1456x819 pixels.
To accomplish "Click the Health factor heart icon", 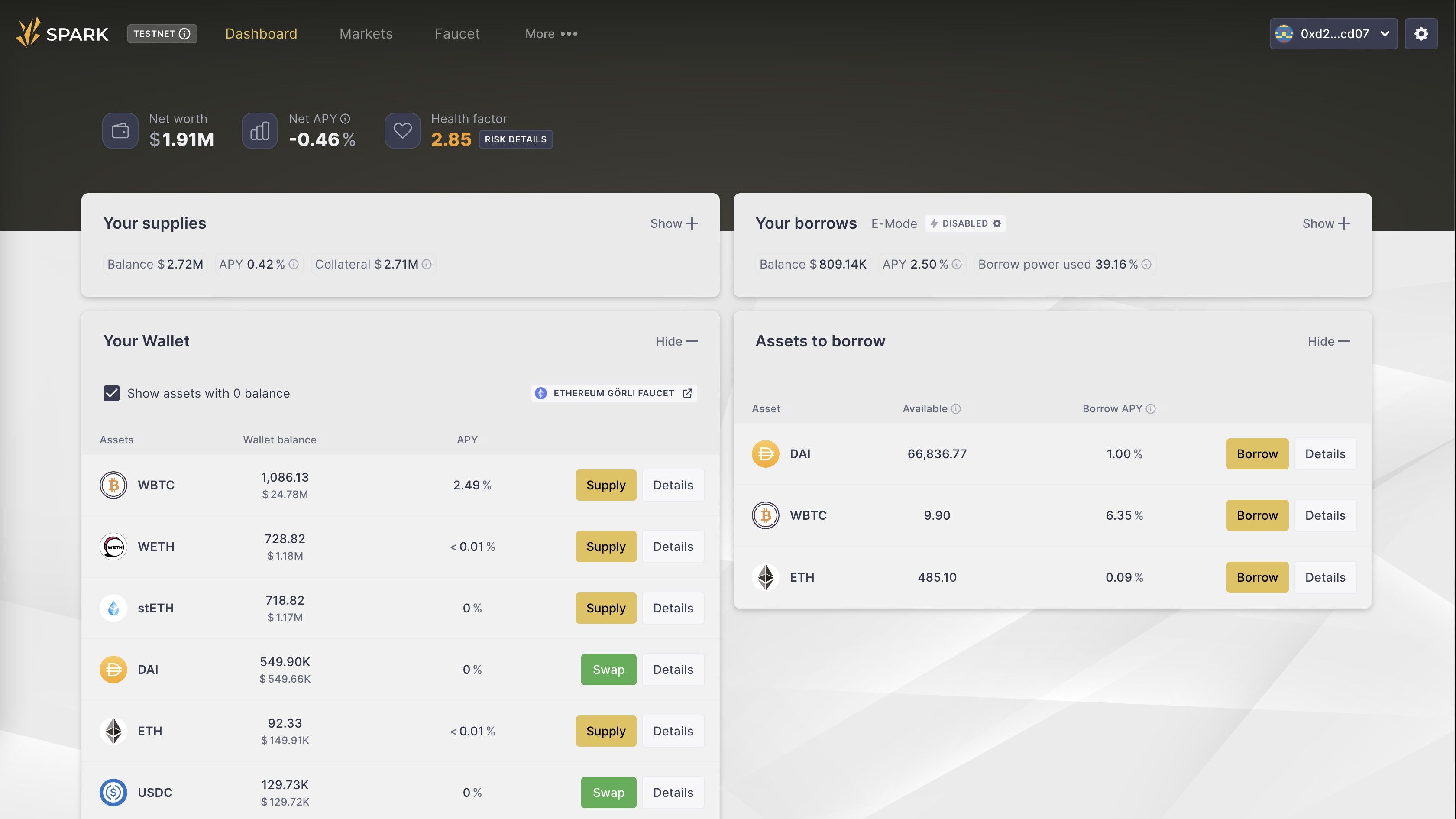I will click(402, 130).
